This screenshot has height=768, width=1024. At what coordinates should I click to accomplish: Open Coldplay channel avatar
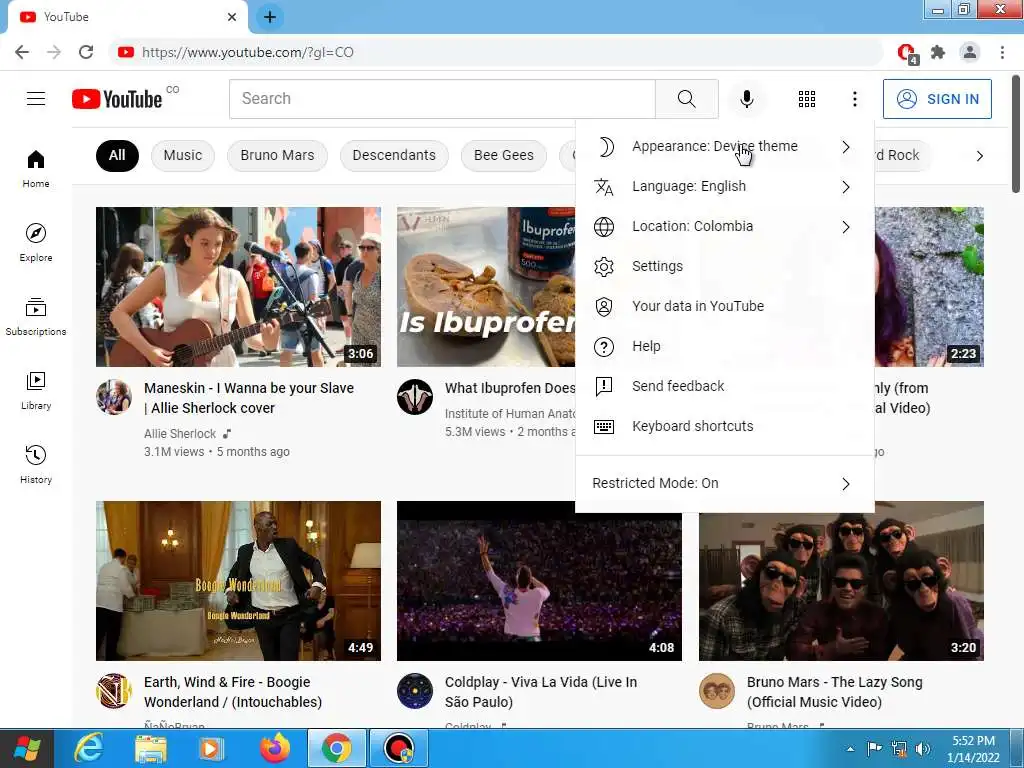(x=415, y=691)
